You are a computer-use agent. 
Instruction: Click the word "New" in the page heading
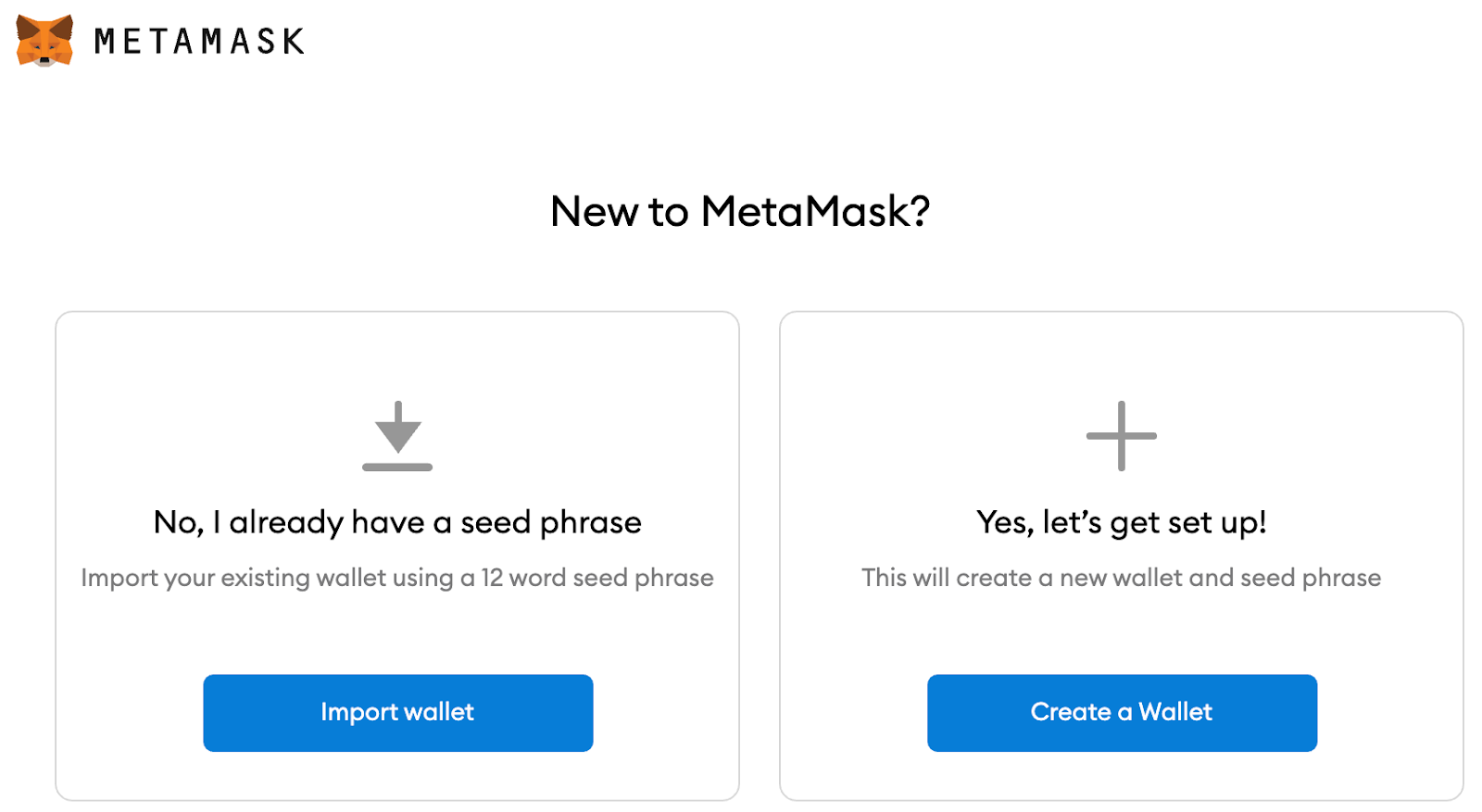pos(594,211)
